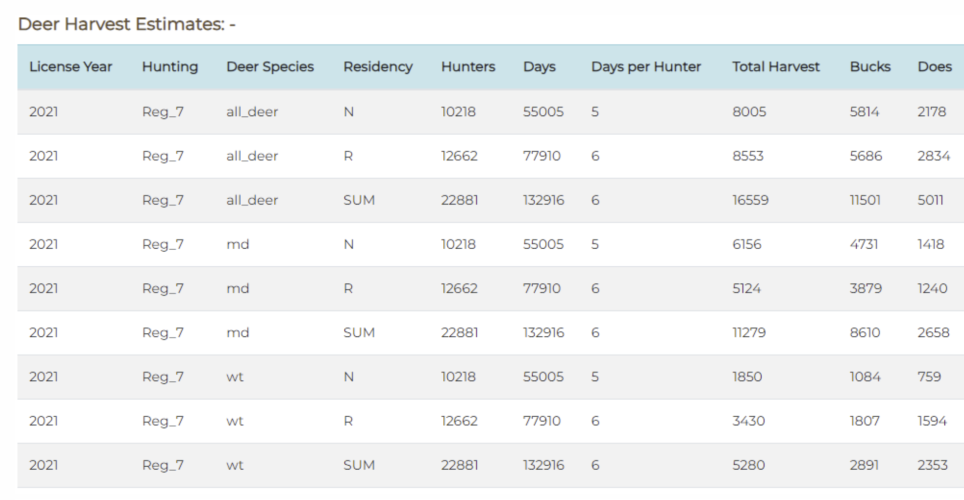This screenshot has width=964, height=500.
Task: Select the Bucks value 1084 in wt row
Action: (865, 376)
